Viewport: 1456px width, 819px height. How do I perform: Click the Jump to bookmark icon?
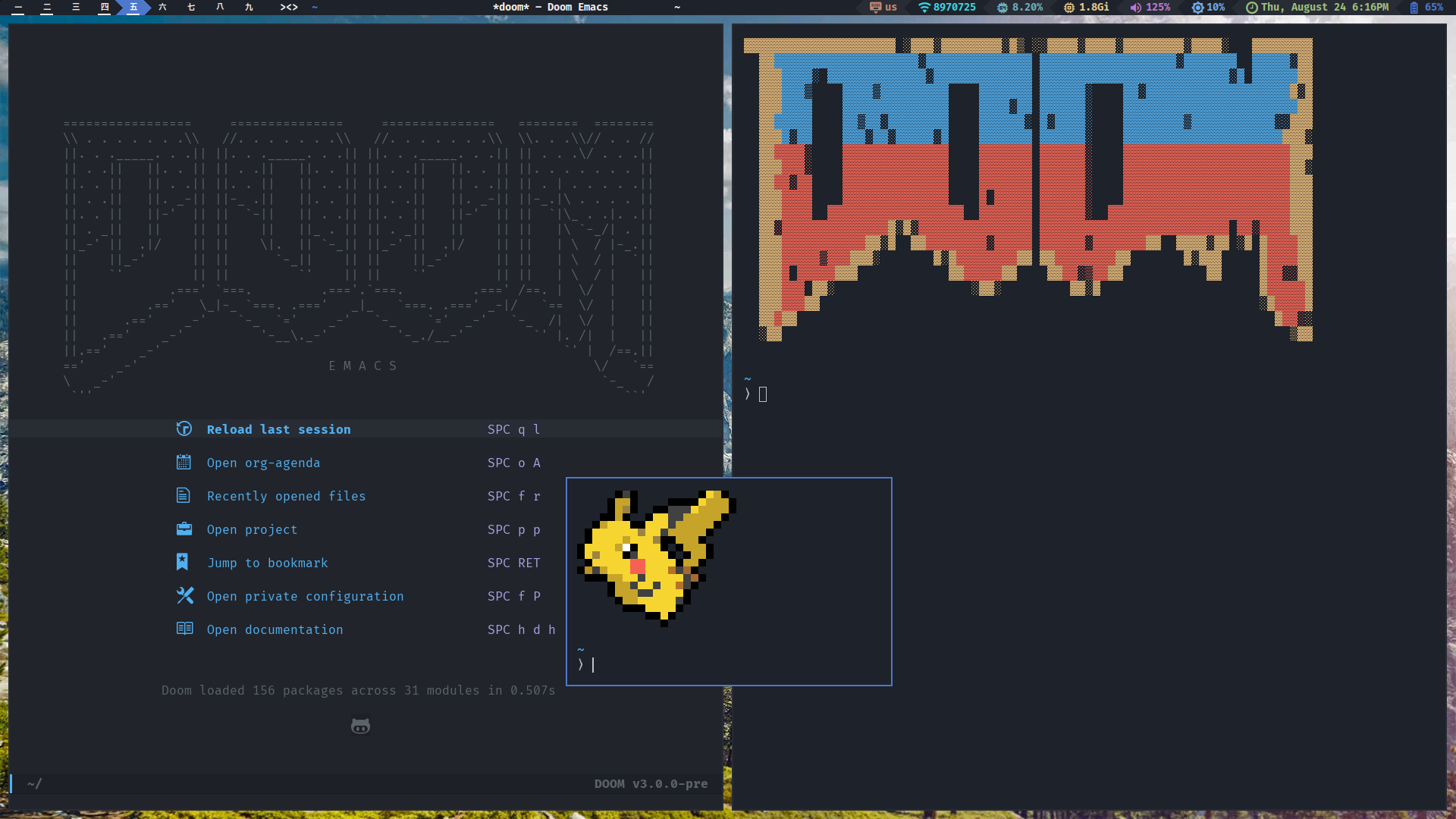(x=184, y=562)
